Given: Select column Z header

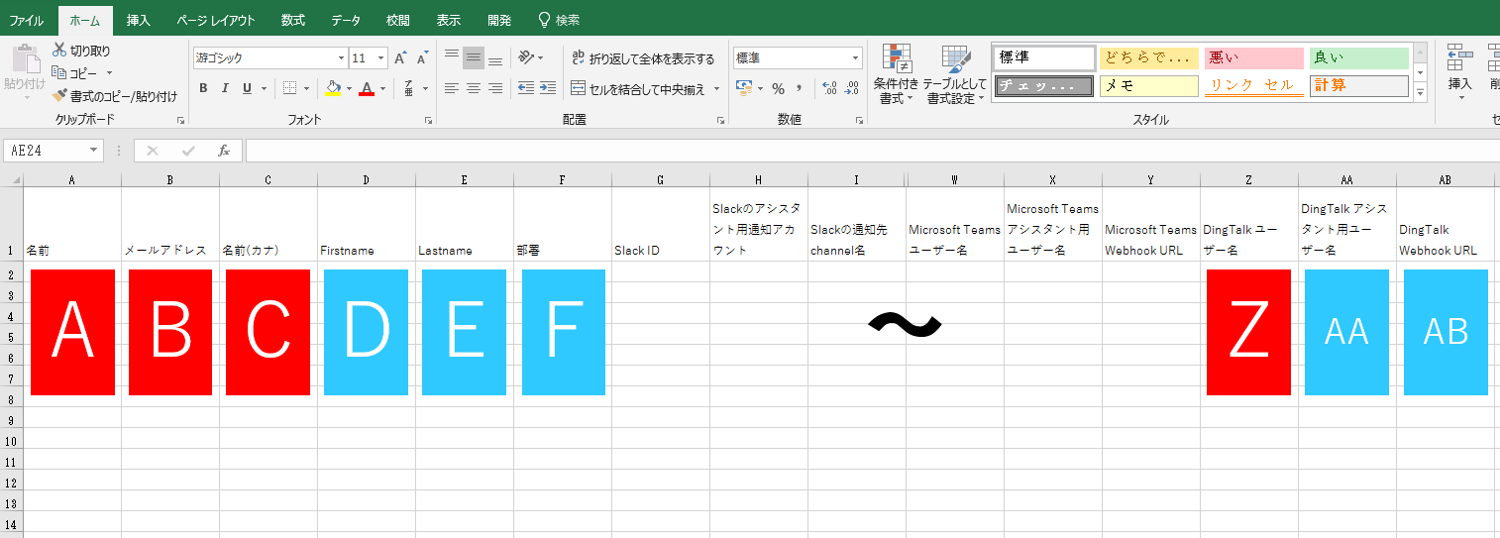Looking at the screenshot, I should point(1249,180).
